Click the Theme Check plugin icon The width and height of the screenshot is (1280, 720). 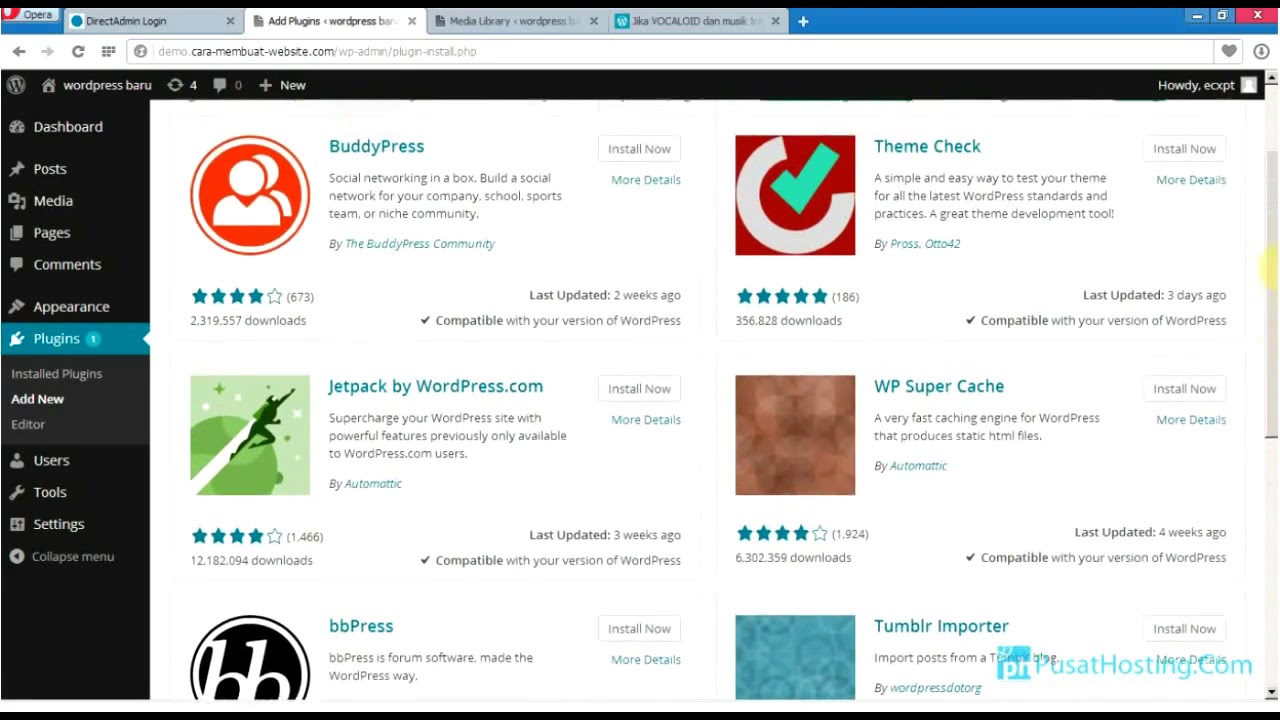[x=795, y=195]
